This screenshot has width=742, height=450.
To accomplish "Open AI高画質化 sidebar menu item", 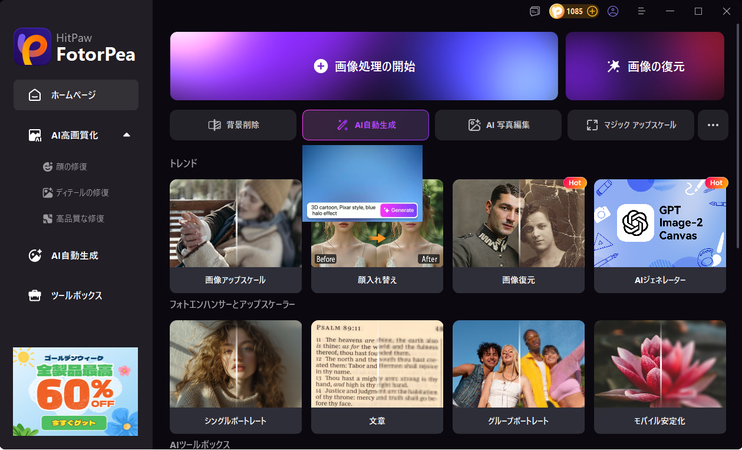I will pos(76,135).
